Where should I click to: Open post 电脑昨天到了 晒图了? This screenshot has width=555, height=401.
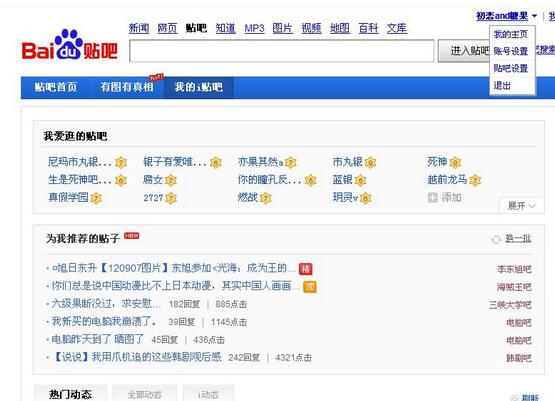97,339
